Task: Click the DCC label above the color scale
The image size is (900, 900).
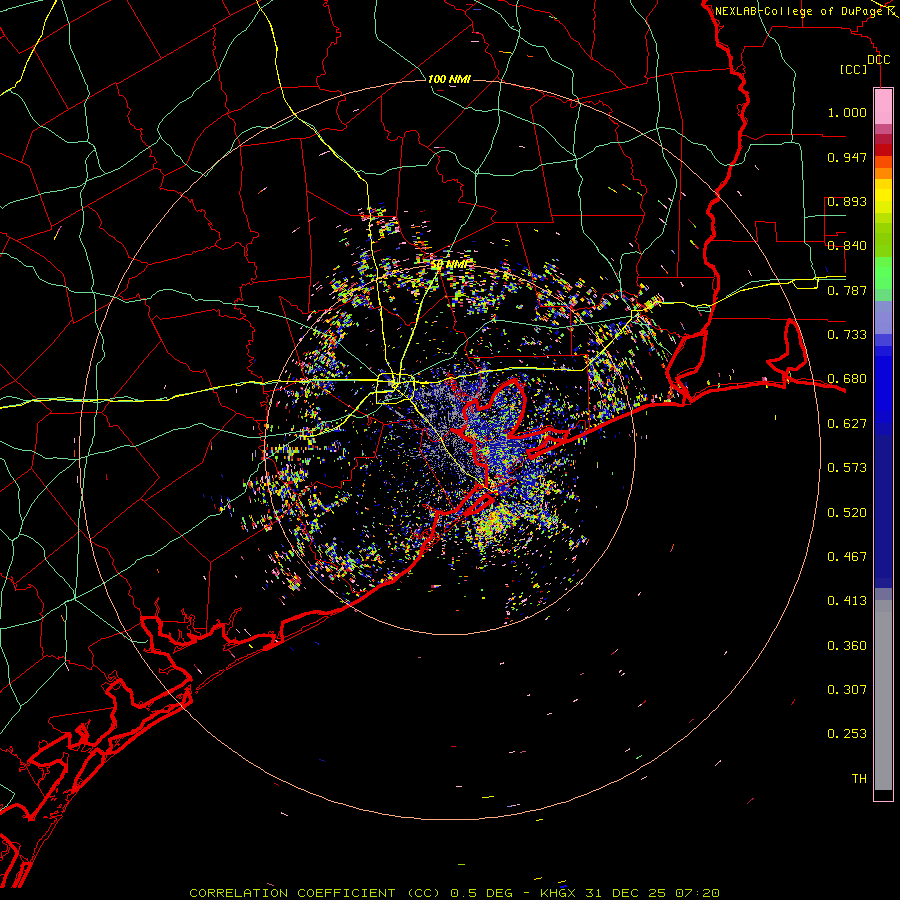Action: click(x=878, y=60)
